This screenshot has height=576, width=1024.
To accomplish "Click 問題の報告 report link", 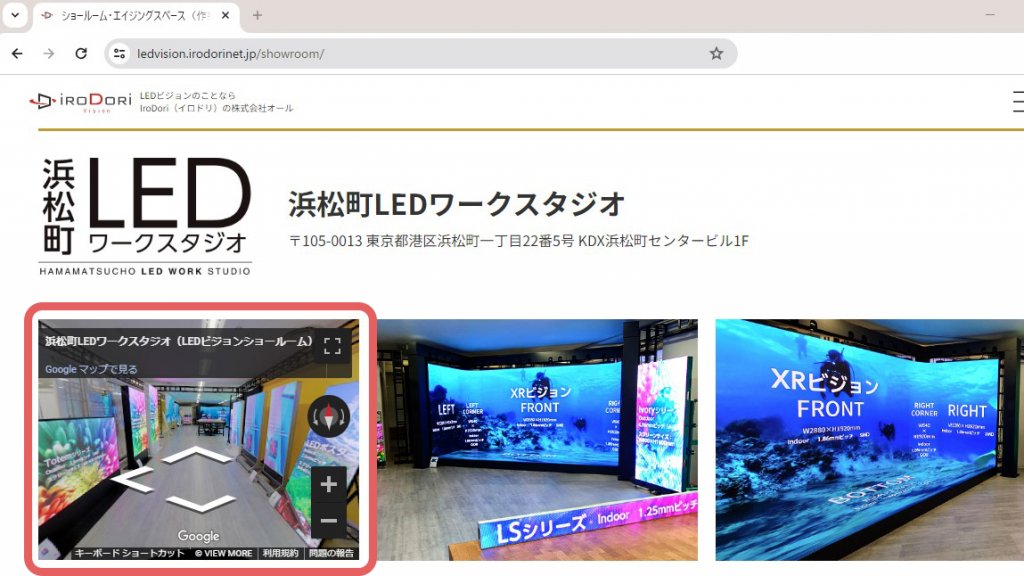I will pyautogui.click(x=331, y=553).
